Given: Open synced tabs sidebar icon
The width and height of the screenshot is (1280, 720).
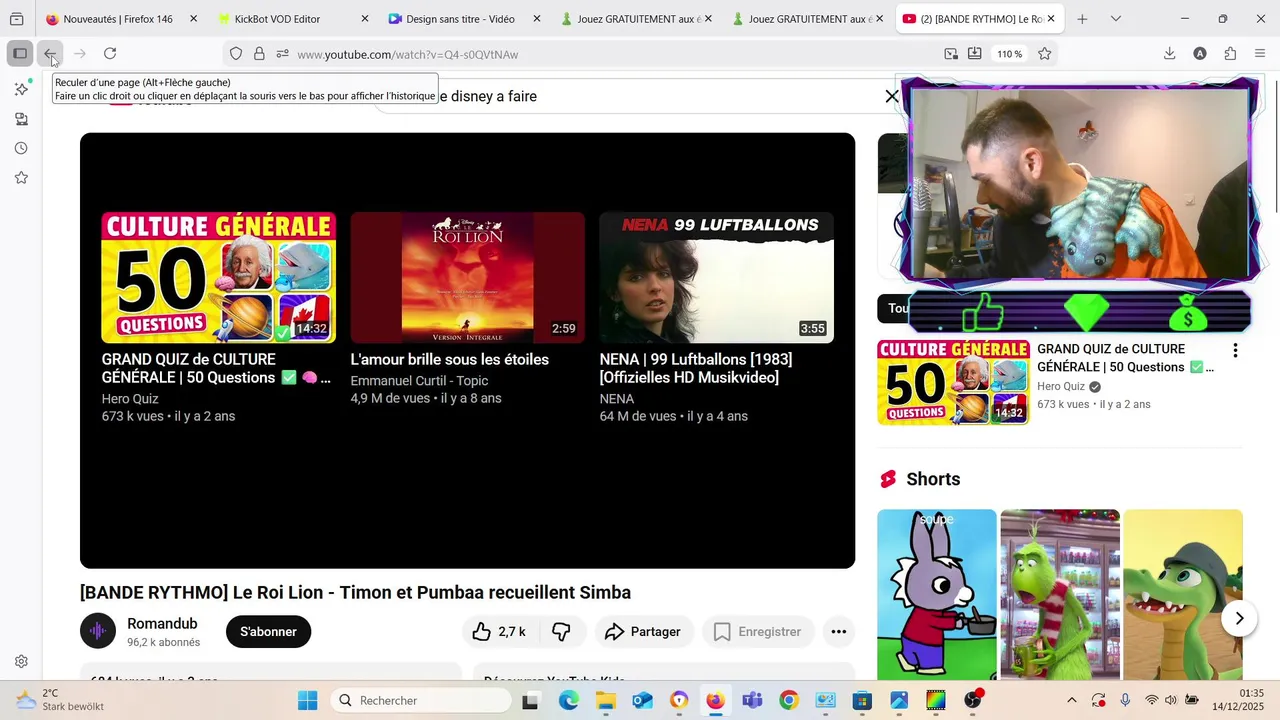Looking at the screenshot, I should (21, 119).
